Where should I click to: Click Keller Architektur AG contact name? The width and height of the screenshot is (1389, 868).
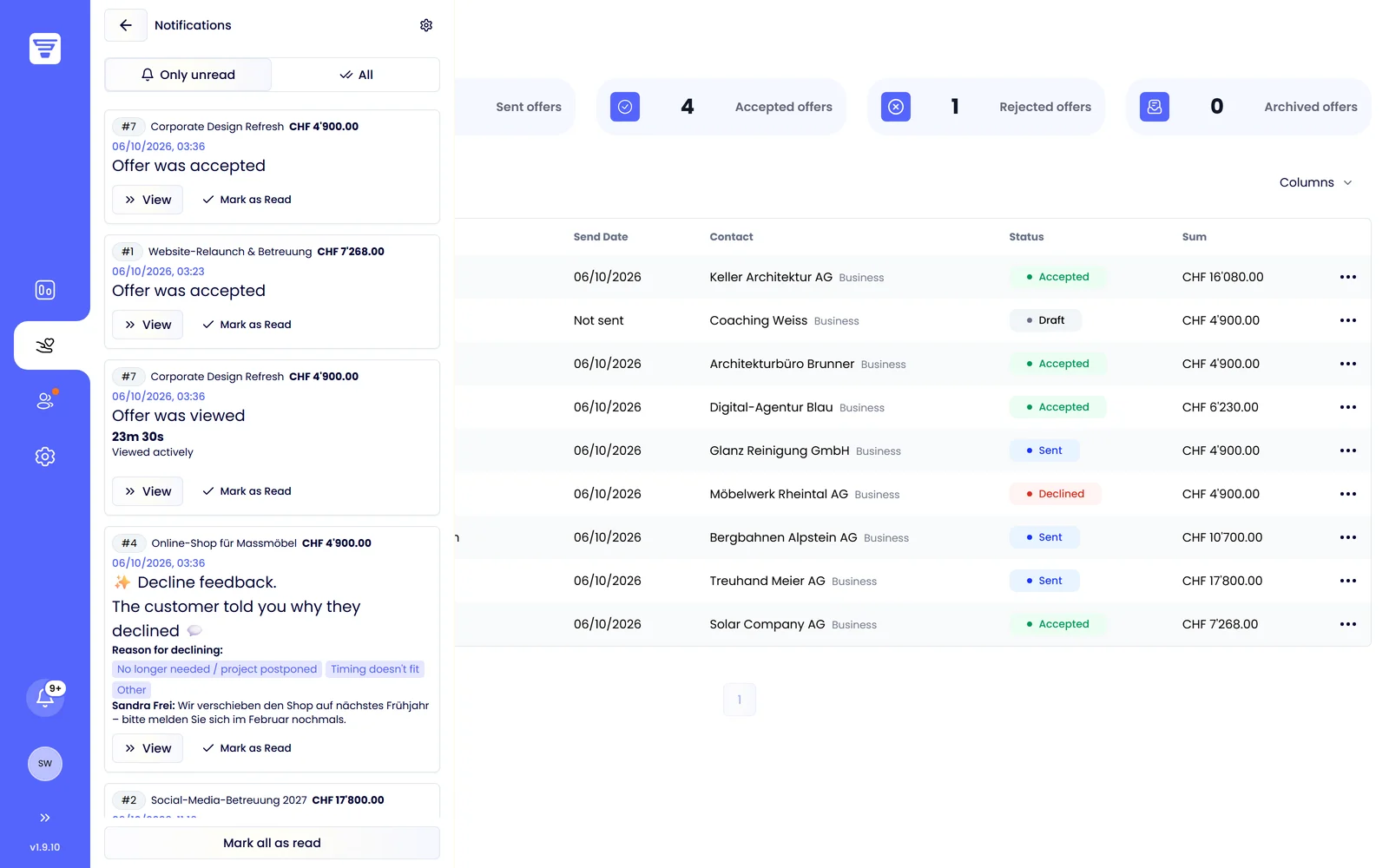pyautogui.click(x=771, y=277)
